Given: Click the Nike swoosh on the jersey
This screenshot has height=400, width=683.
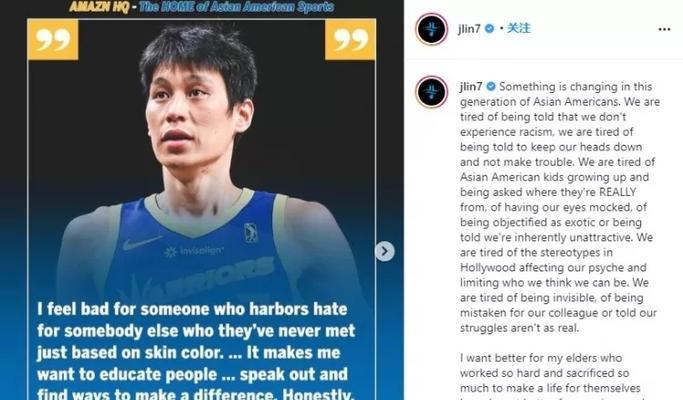Looking at the screenshot, I should [141, 243].
